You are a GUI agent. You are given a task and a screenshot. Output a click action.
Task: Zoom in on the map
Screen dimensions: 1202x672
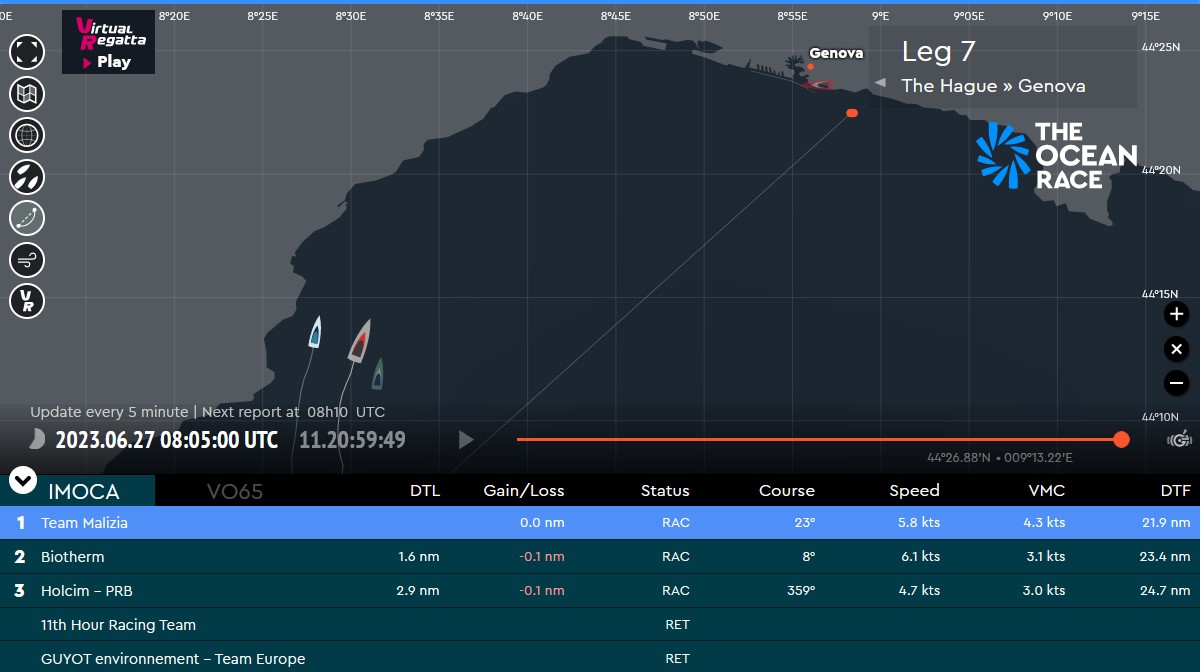(x=1177, y=314)
